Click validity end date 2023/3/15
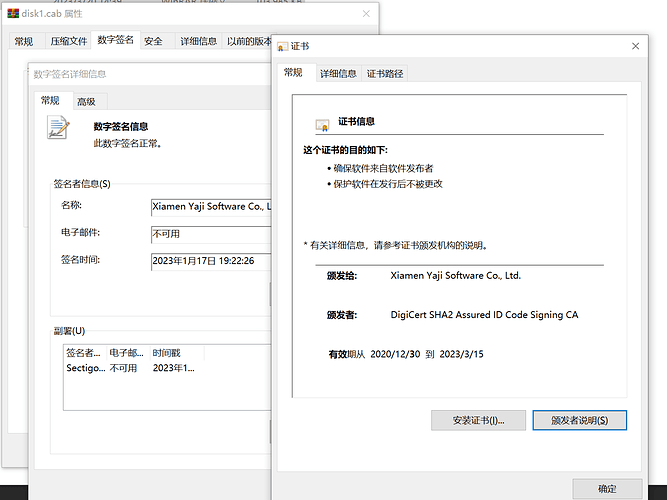 [x=462, y=354]
